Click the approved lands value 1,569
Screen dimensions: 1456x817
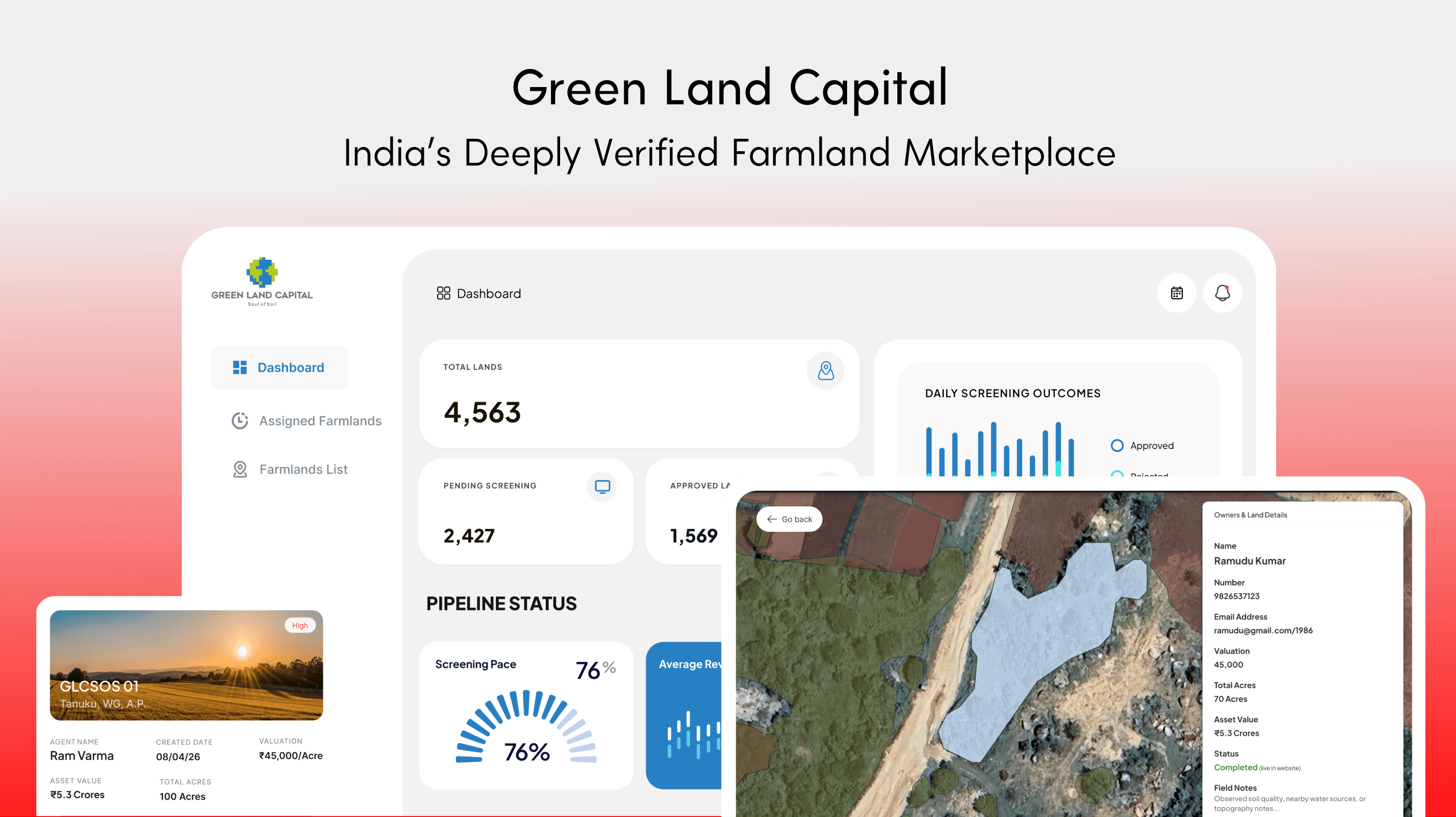tap(694, 535)
